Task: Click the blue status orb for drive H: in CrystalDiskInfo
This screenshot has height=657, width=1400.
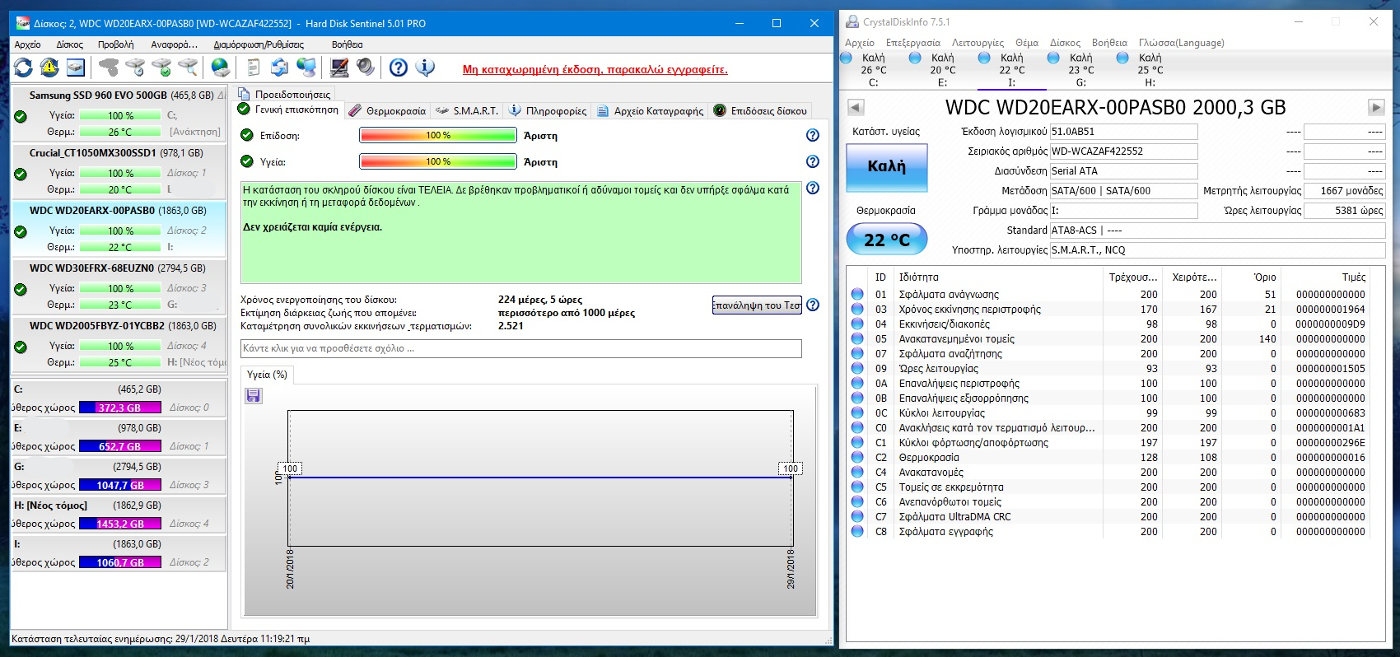Action: [x=1123, y=58]
